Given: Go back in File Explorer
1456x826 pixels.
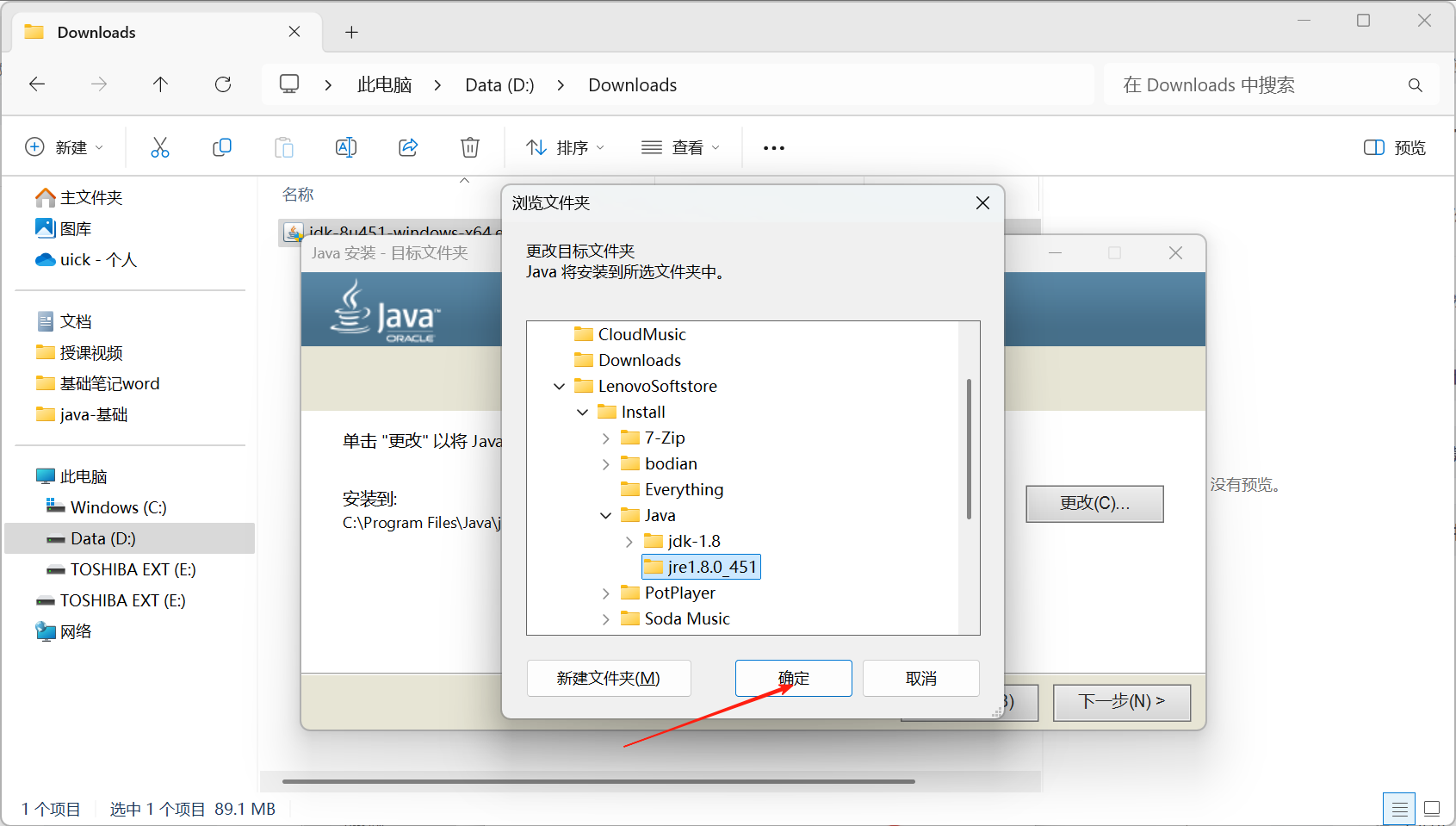Looking at the screenshot, I should click(x=37, y=84).
